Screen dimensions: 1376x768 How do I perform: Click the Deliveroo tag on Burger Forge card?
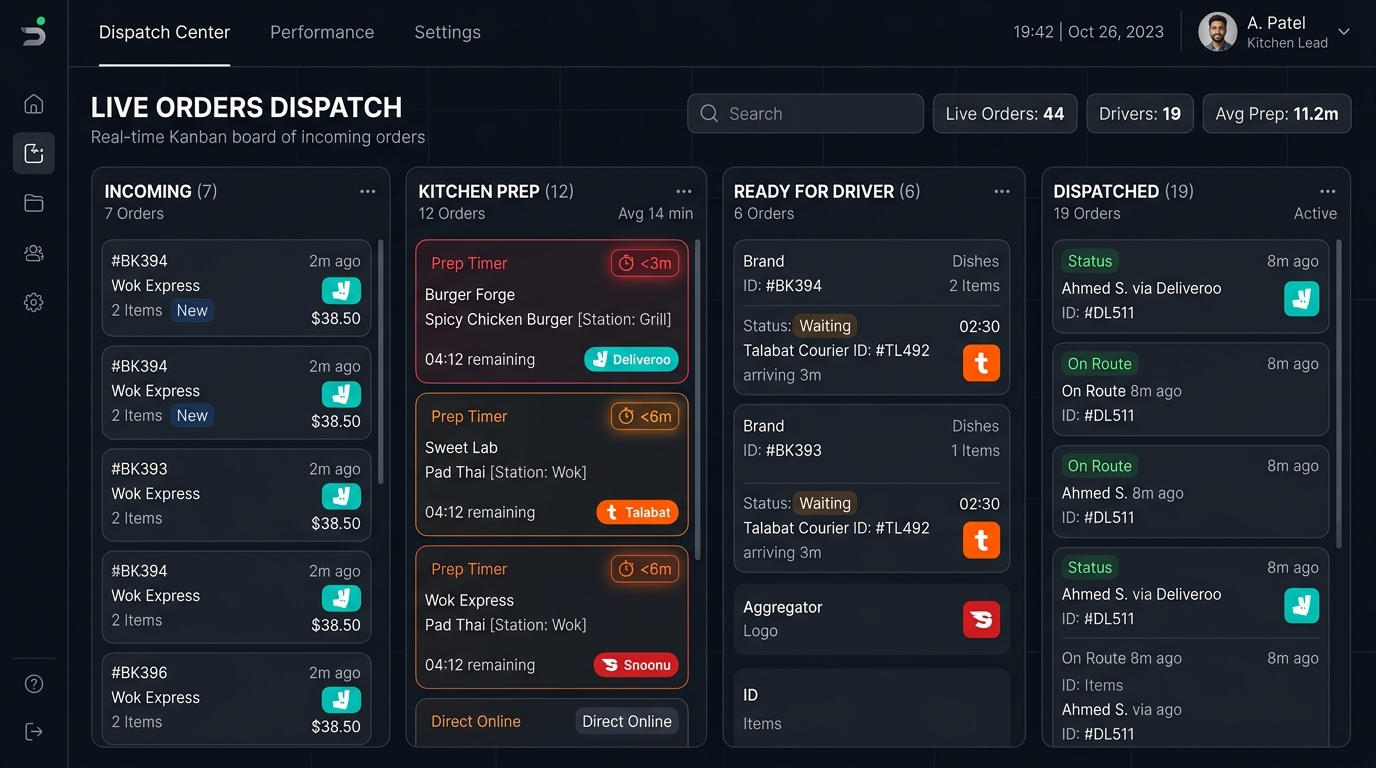[631, 359]
